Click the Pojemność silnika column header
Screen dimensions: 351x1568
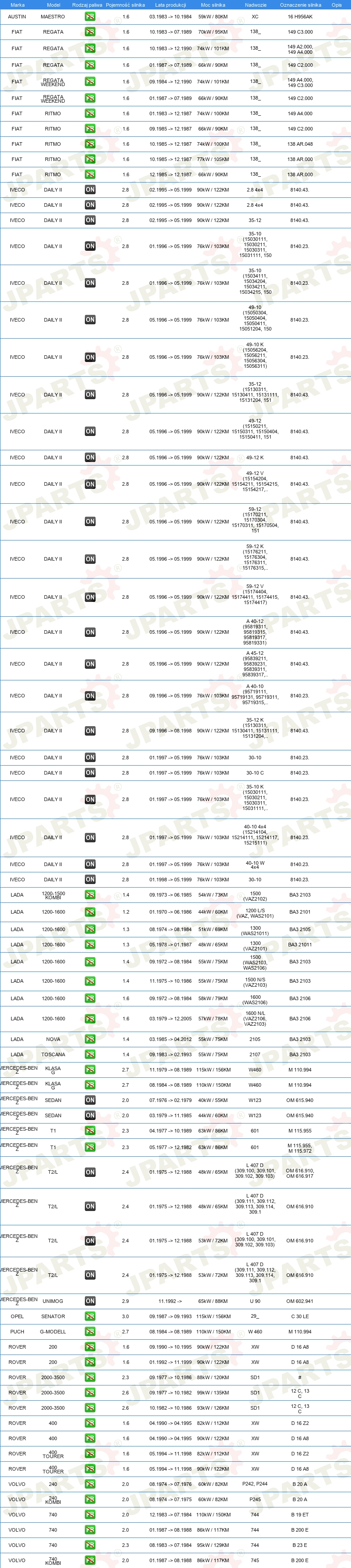(x=126, y=5)
